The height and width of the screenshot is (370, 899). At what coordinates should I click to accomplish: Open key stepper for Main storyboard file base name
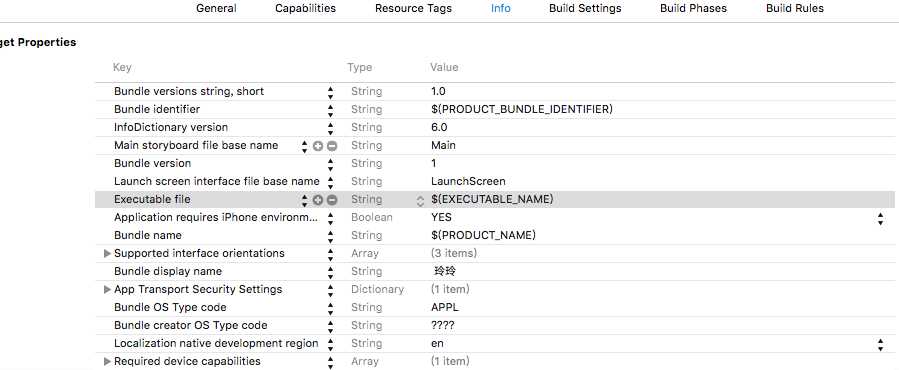[304, 146]
